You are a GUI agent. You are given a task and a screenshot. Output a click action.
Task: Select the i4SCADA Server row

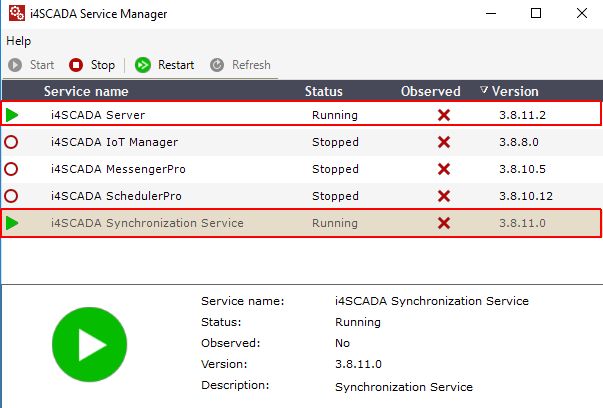tap(301, 113)
